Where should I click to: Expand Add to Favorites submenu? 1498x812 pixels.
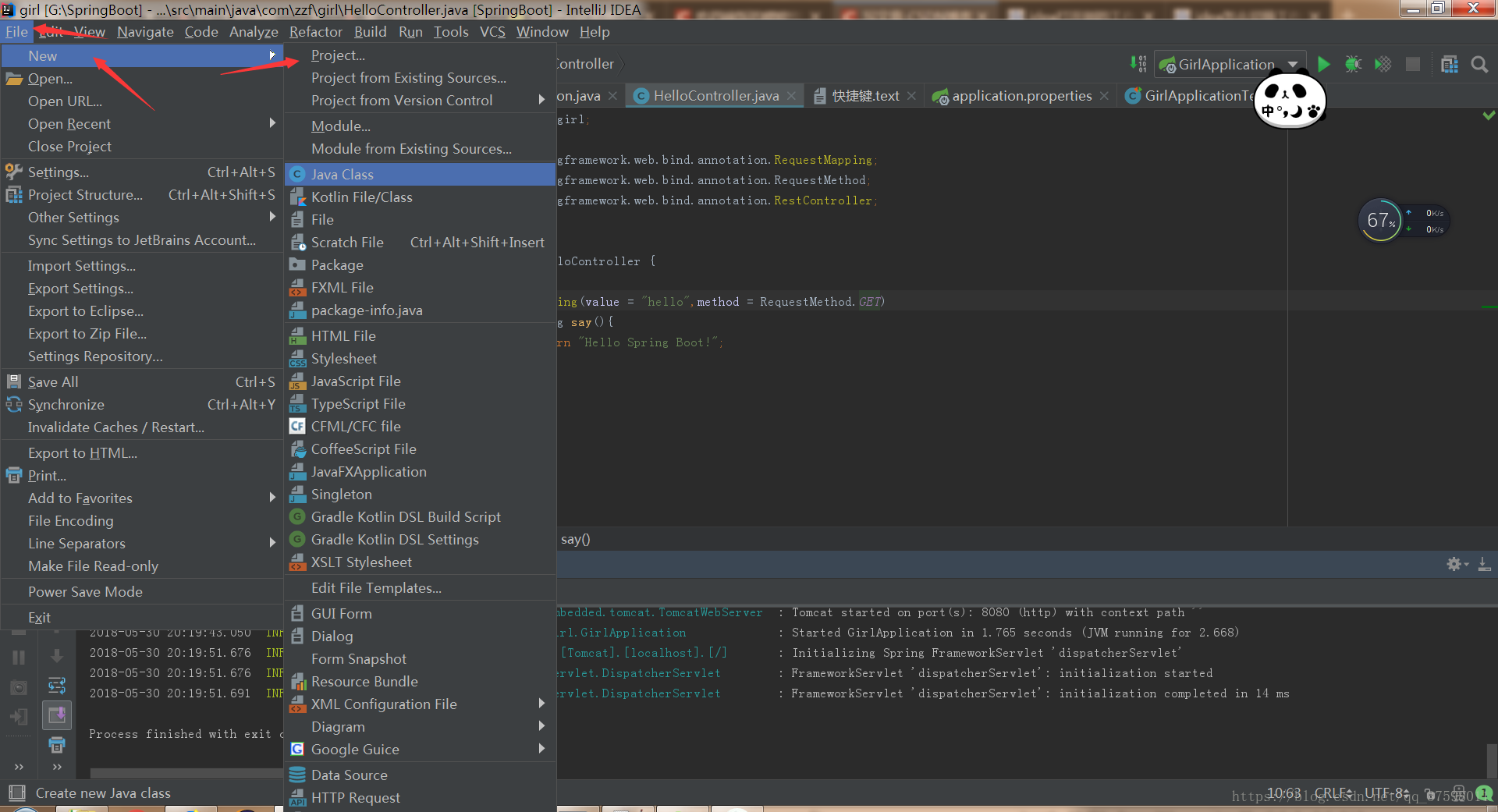click(x=142, y=498)
